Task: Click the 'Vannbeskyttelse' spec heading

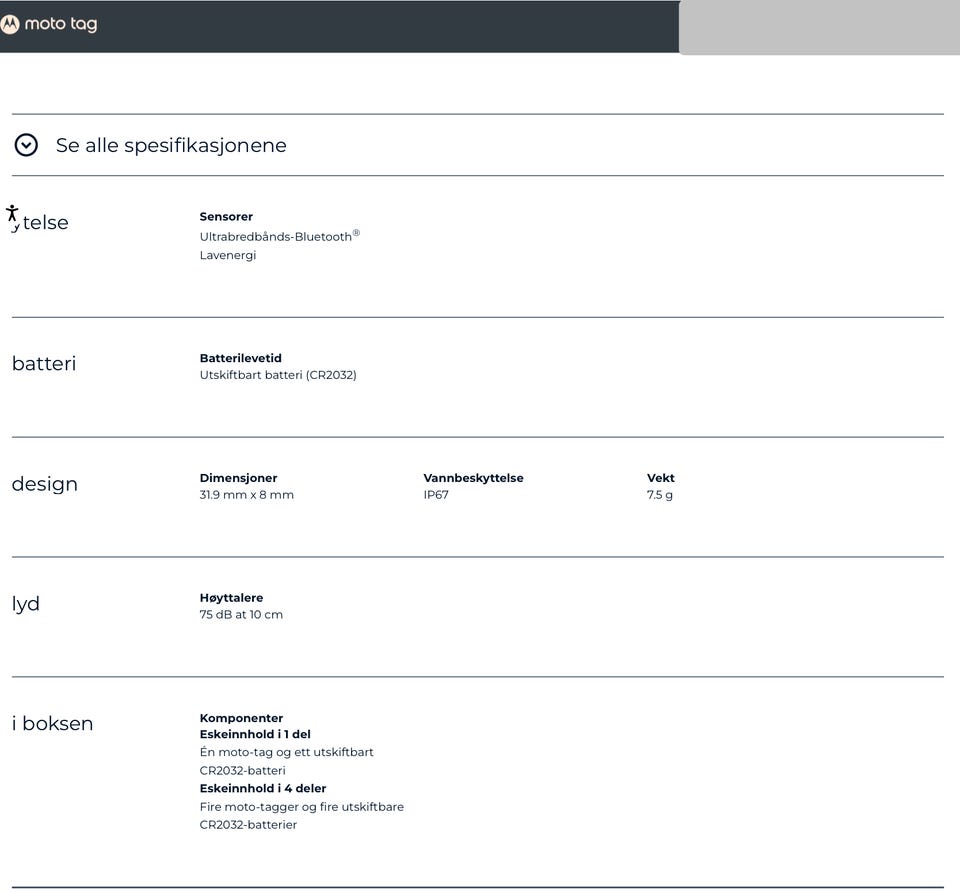Action: [x=473, y=478]
